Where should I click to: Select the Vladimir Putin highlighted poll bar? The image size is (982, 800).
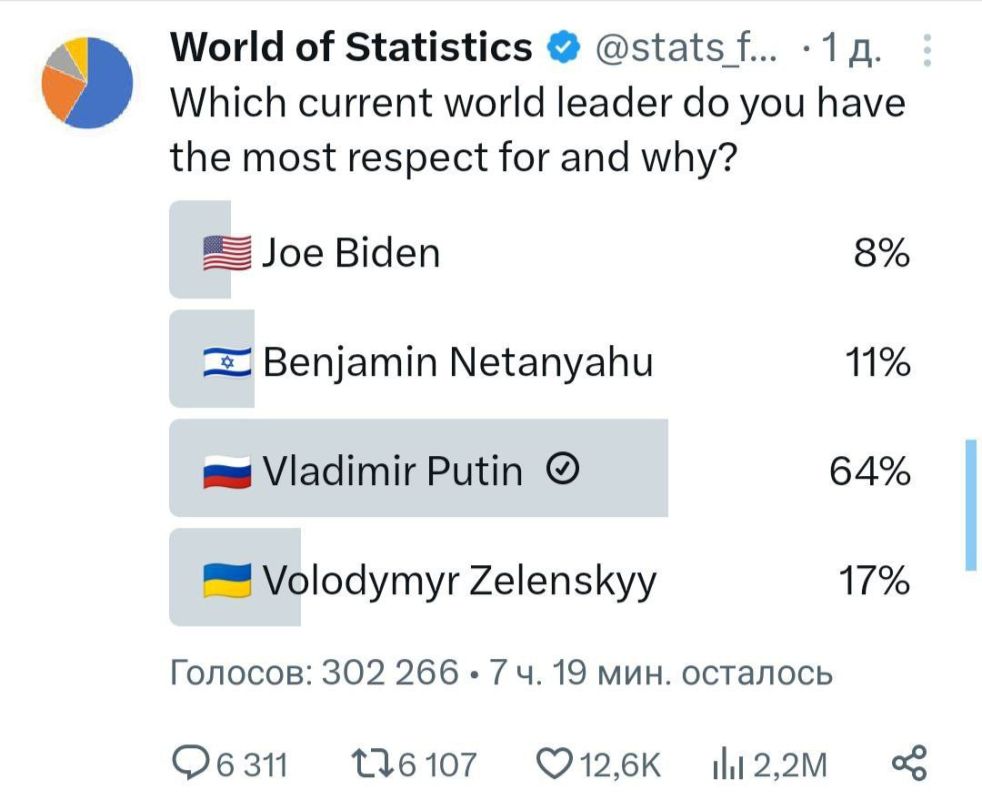tap(420, 468)
